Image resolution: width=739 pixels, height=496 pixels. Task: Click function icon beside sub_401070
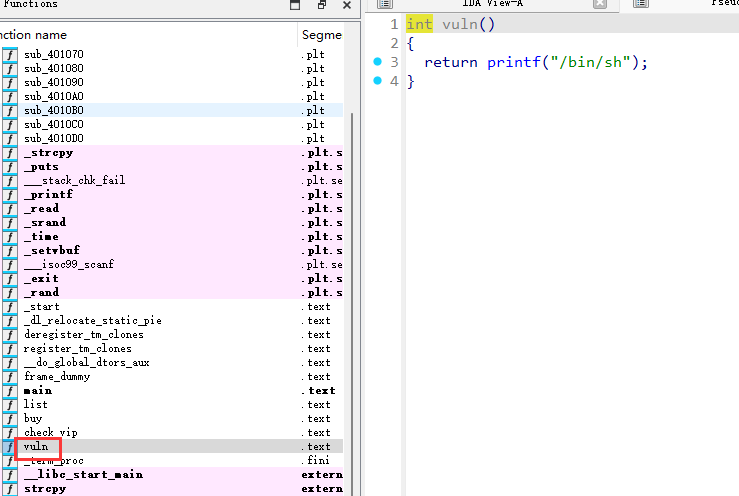tap(10, 54)
